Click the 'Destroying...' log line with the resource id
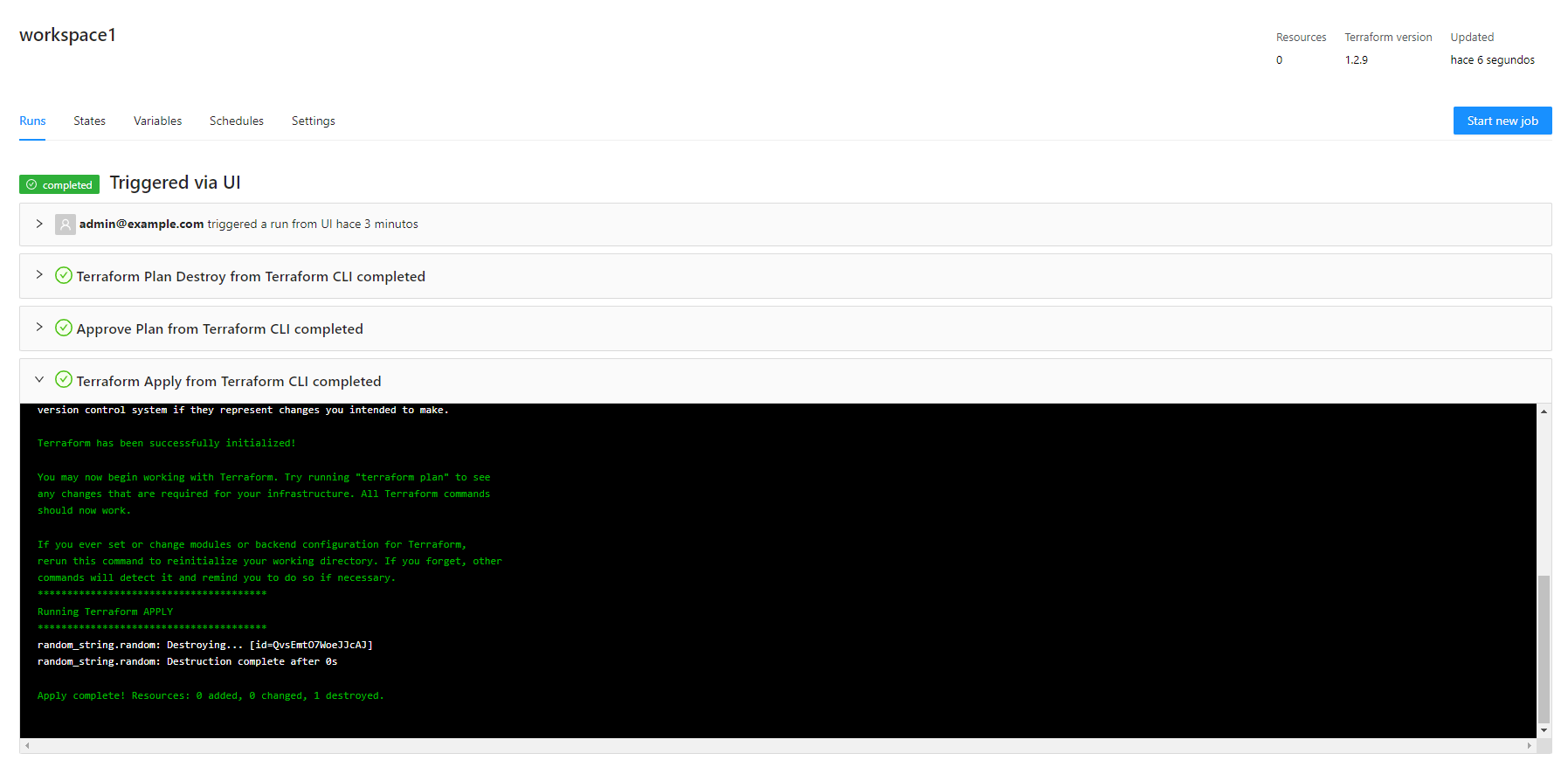 tap(205, 645)
